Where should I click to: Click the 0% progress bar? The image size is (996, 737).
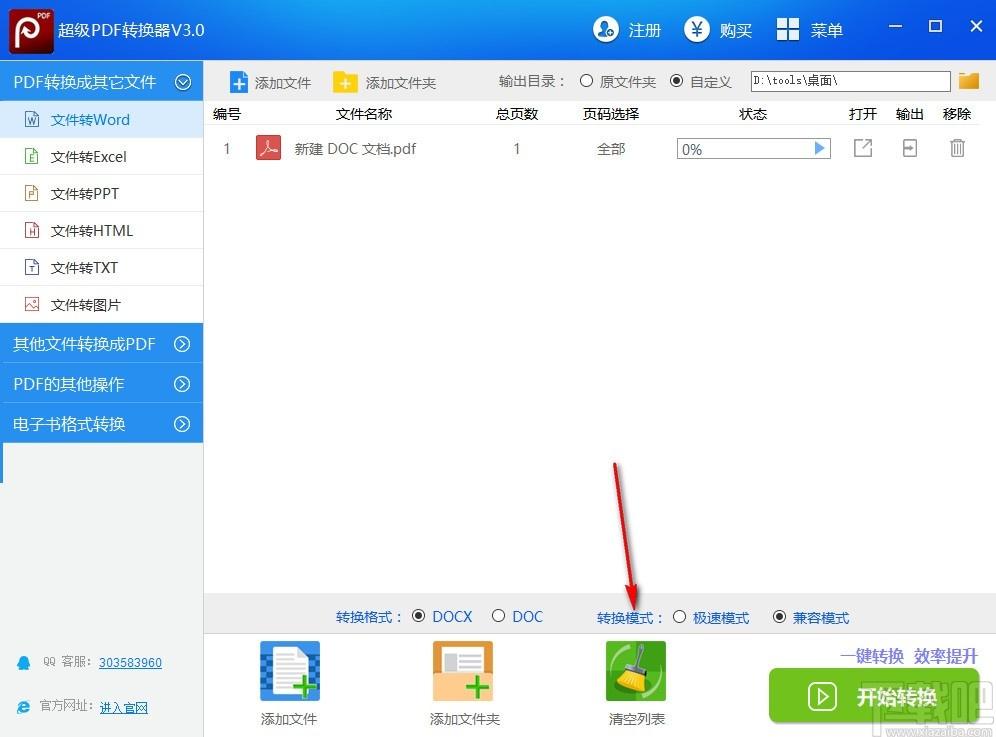point(753,149)
